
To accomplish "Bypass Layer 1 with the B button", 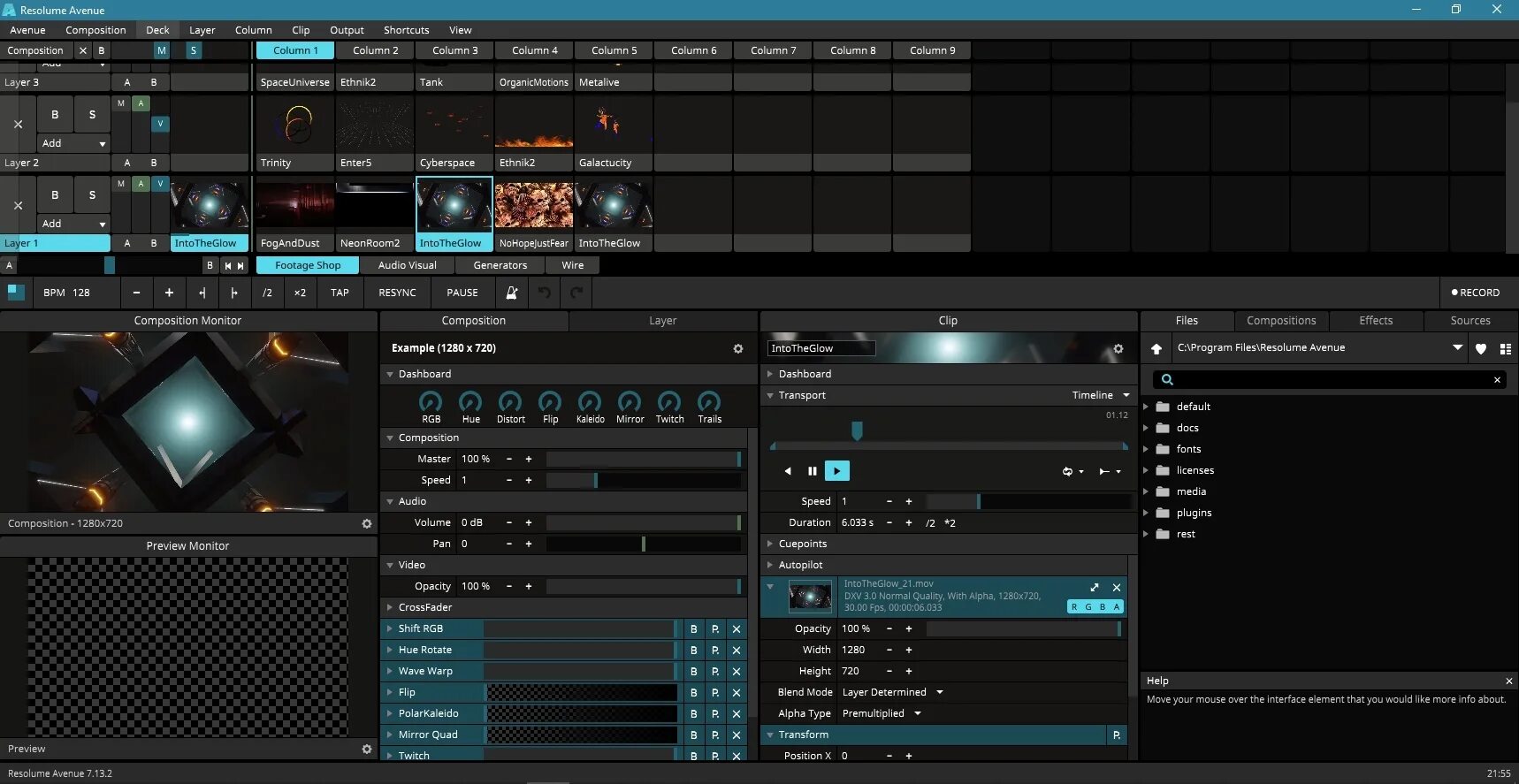I will point(55,194).
